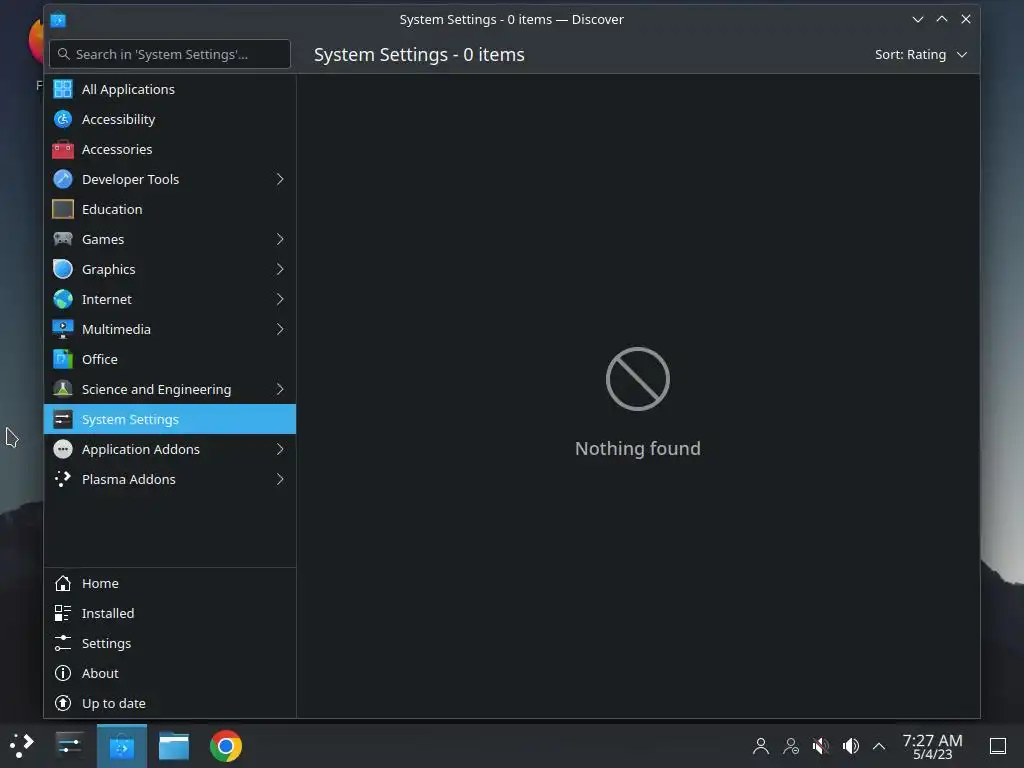The height and width of the screenshot is (768, 1024).
Task: Expand Developer Tools subcategories chevron
Action: (x=280, y=179)
